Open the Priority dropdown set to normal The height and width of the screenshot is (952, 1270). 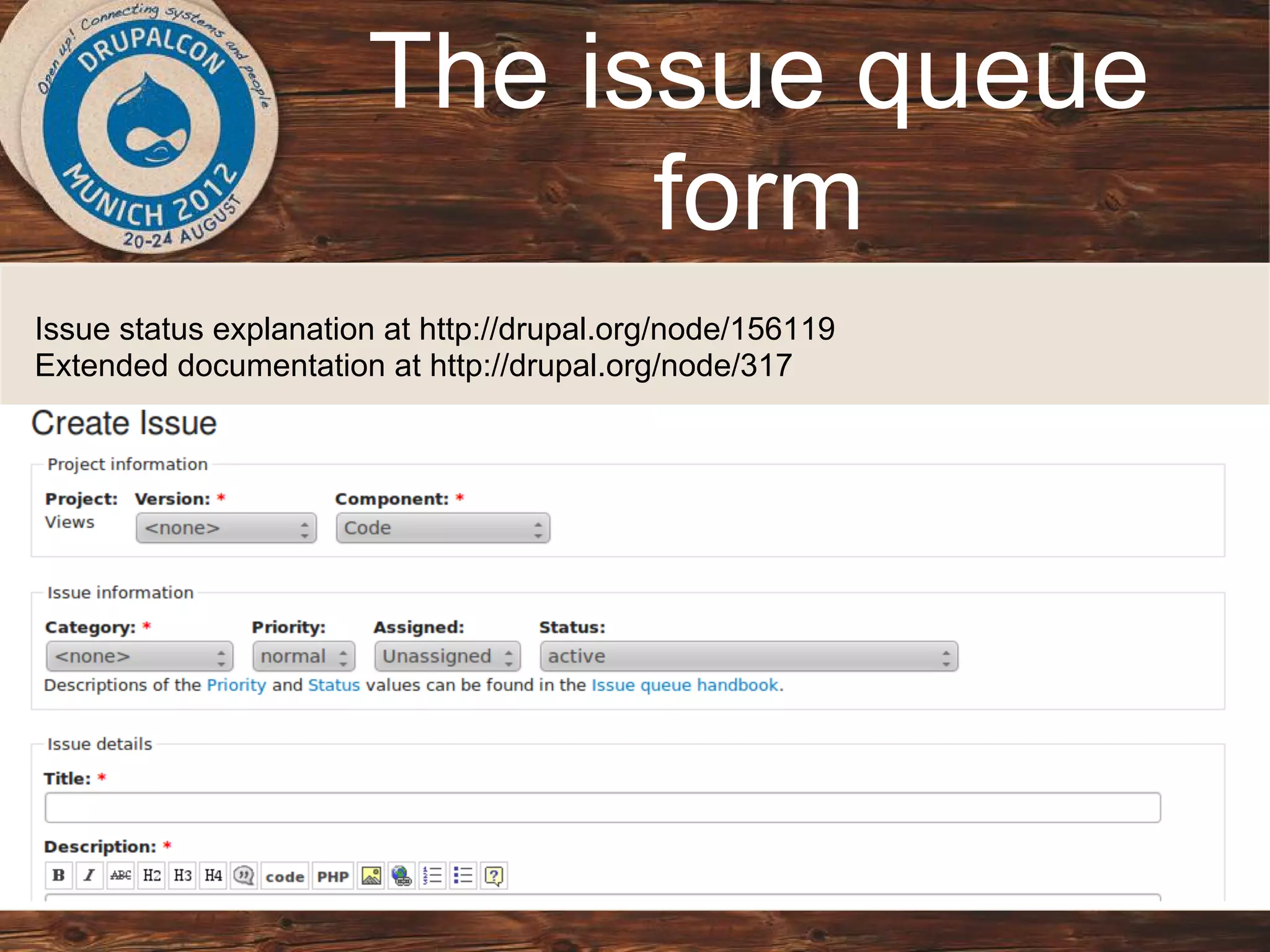[304, 656]
